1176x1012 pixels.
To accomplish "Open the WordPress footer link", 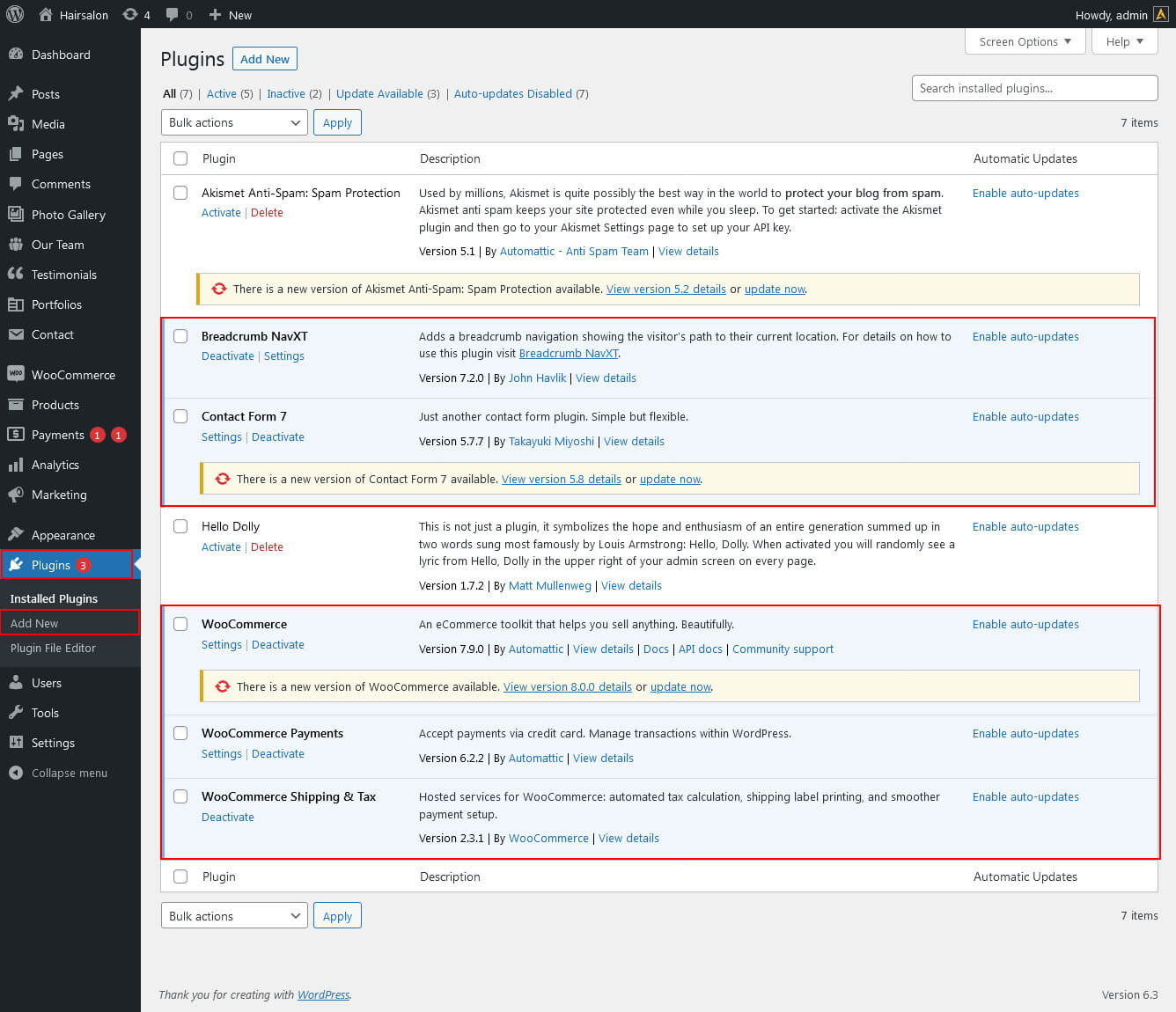I will tap(323, 995).
